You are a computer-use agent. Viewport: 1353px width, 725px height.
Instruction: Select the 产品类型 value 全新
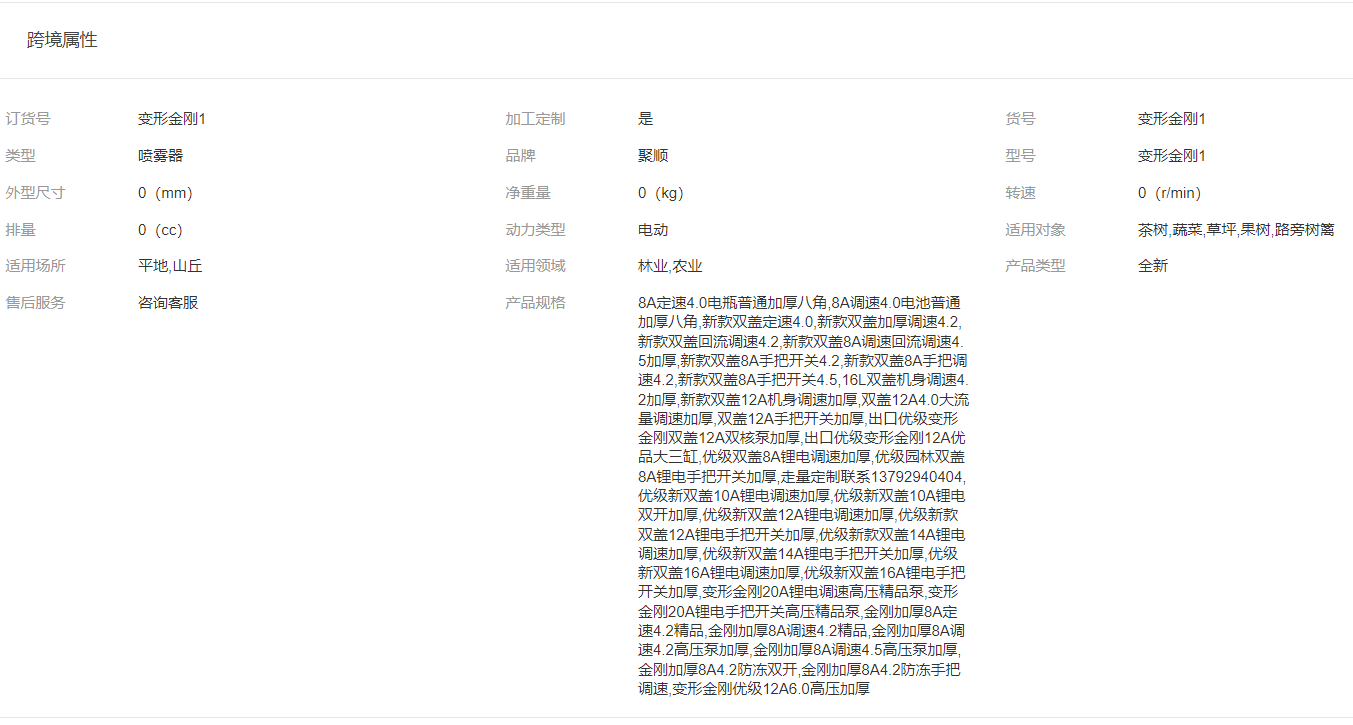[1153, 266]
